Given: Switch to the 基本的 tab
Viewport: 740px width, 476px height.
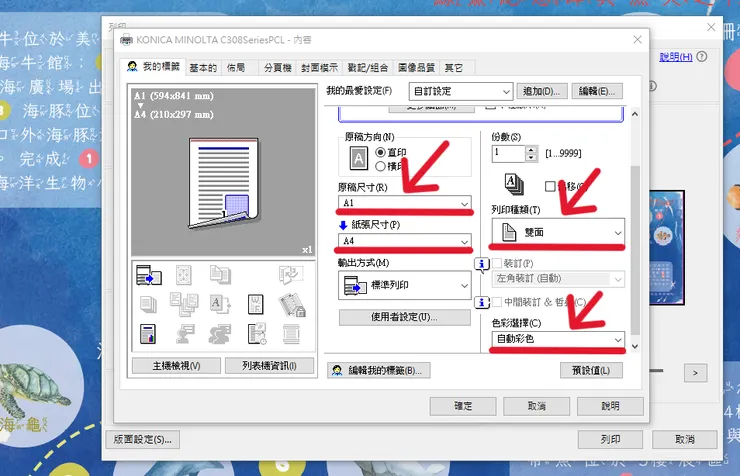Looking at the screenshot, I should [x=203, y=68].
